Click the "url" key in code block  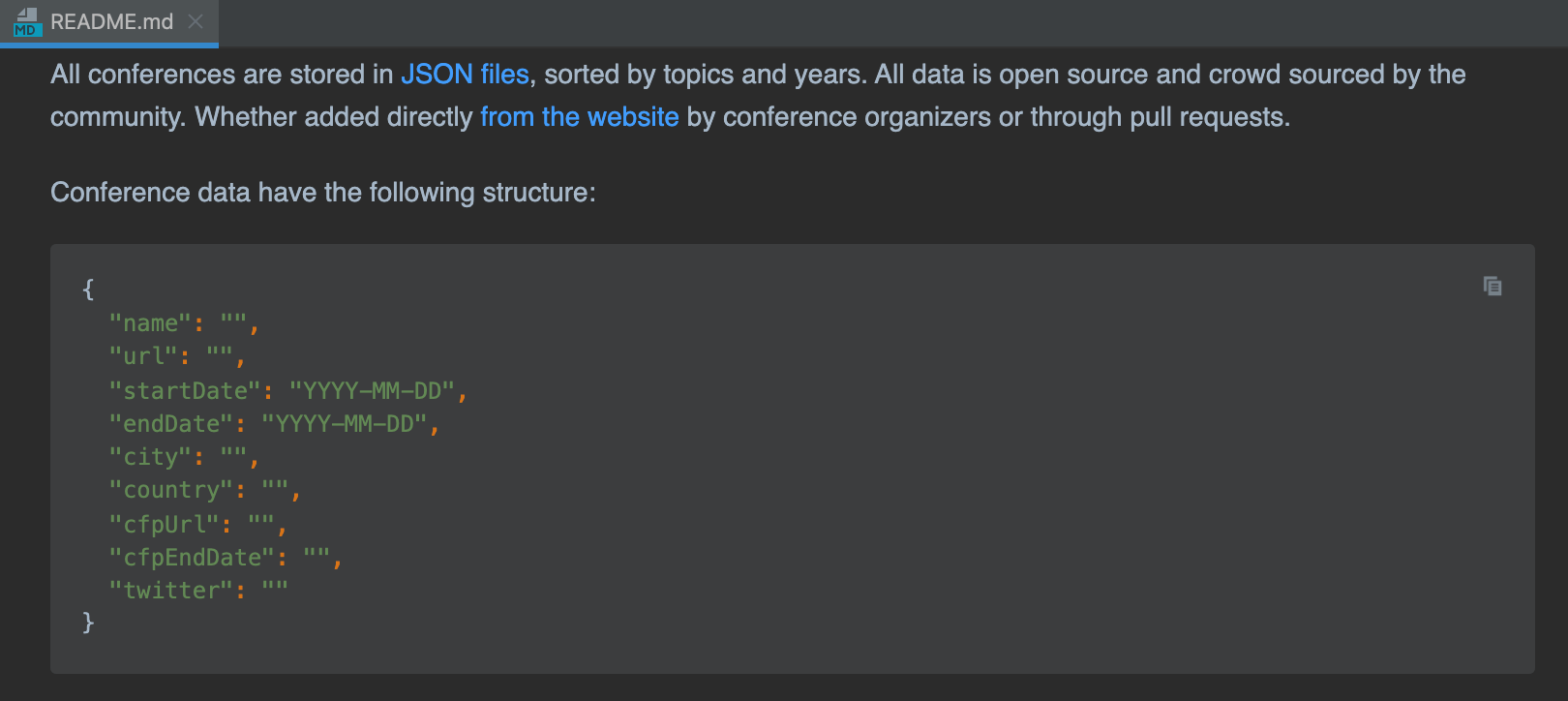click(x=143, y=356)
